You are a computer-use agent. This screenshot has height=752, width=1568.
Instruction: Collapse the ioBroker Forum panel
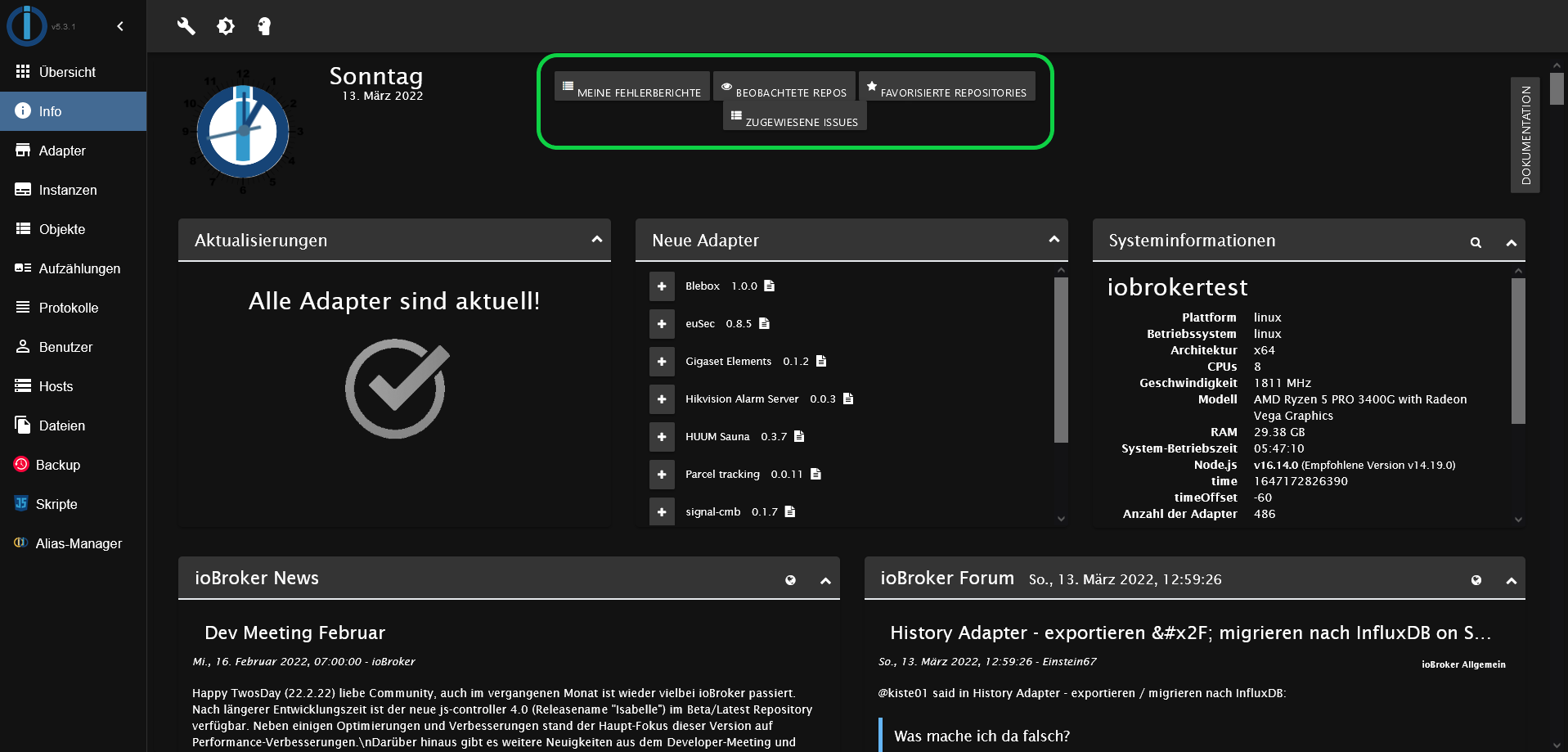(x=1512, y=581)
